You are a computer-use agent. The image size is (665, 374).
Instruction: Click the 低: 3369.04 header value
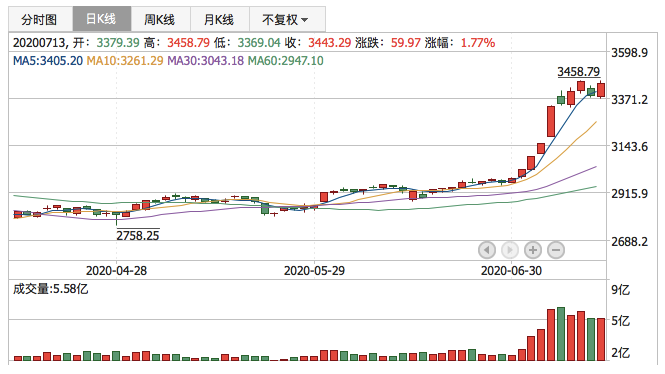(247, 42)
